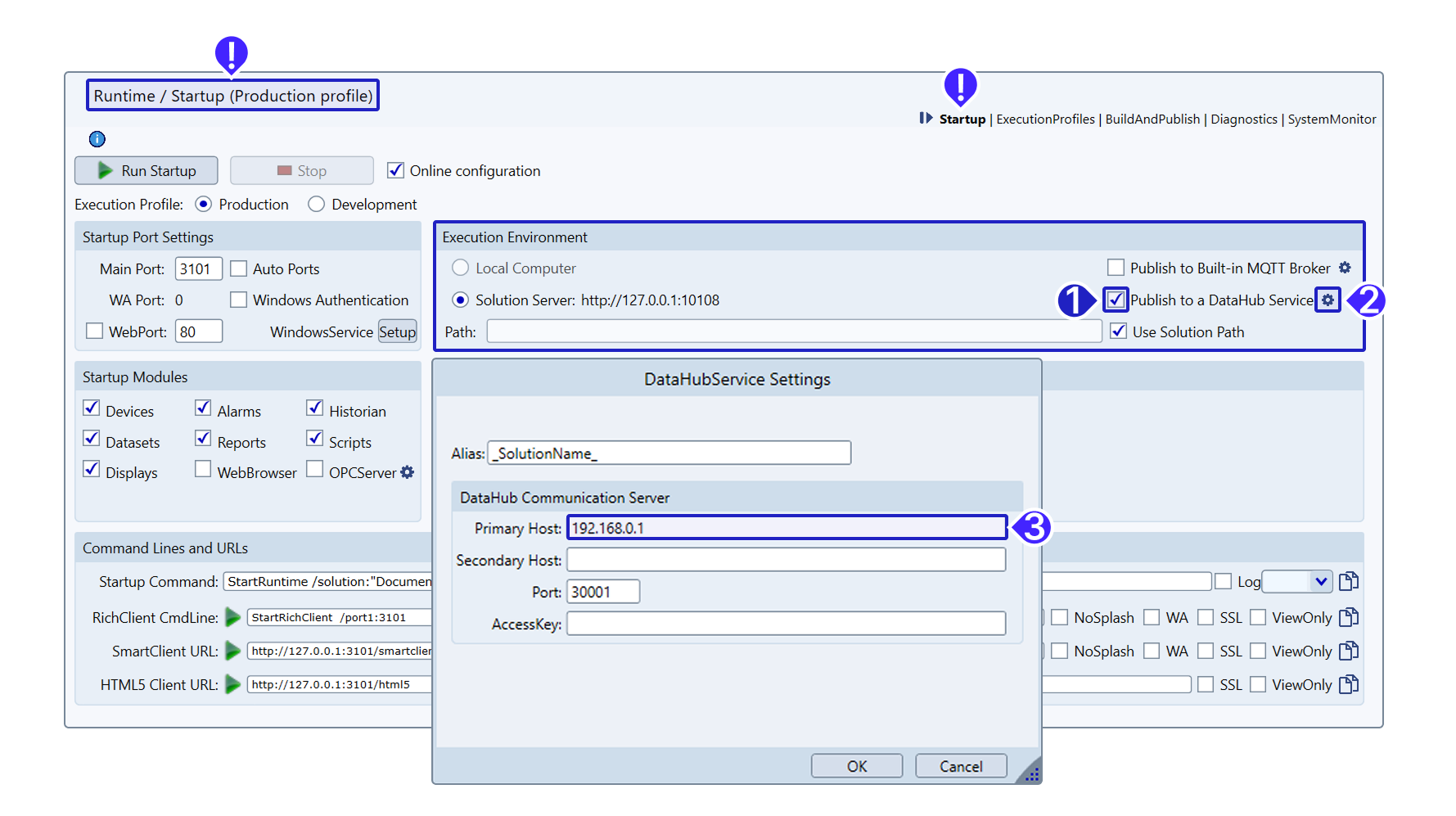
Task: Enable SSL on the RichClient row
Action: (x=1206, y=617)
